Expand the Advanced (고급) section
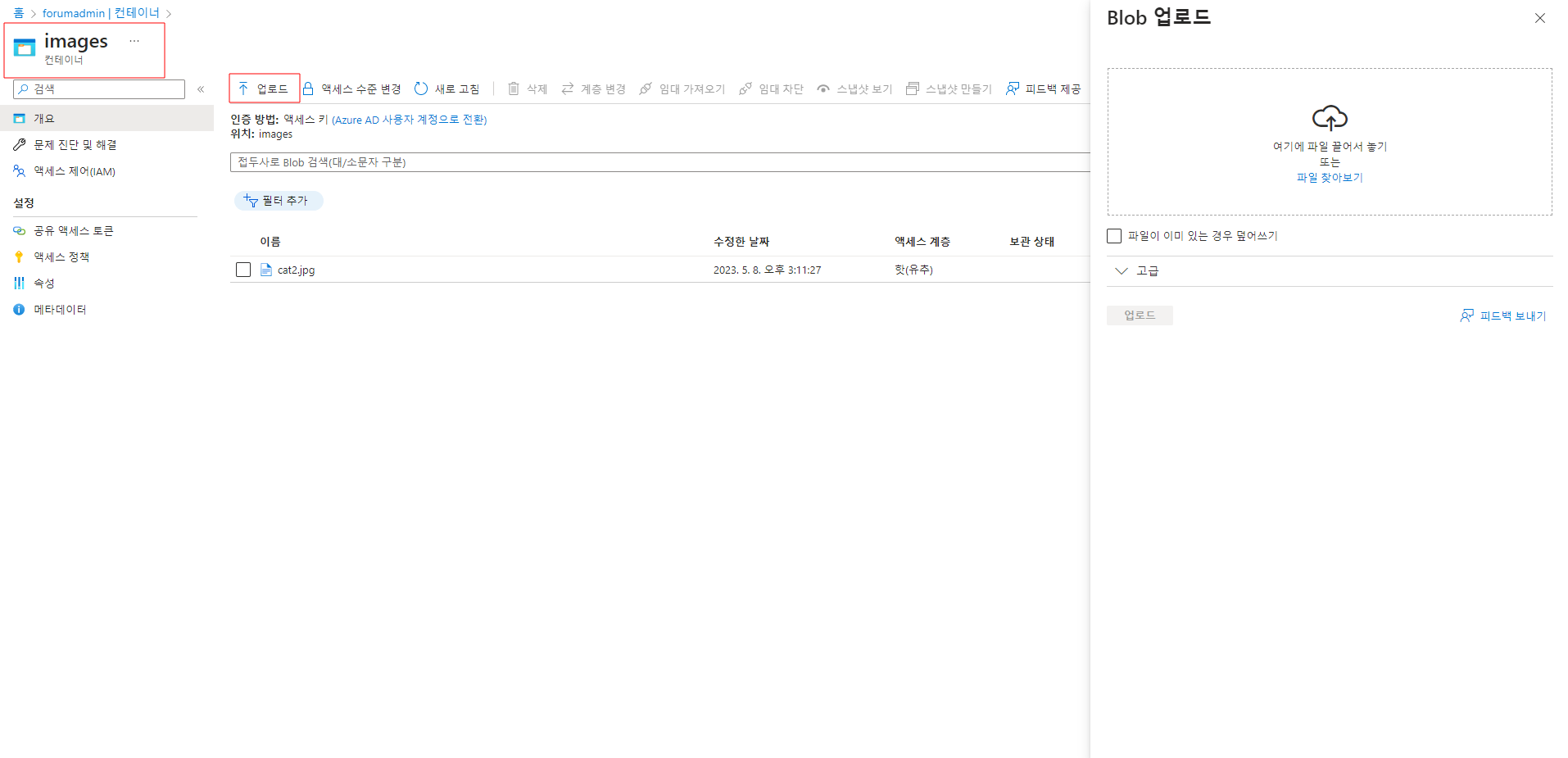 (1122, 271)
